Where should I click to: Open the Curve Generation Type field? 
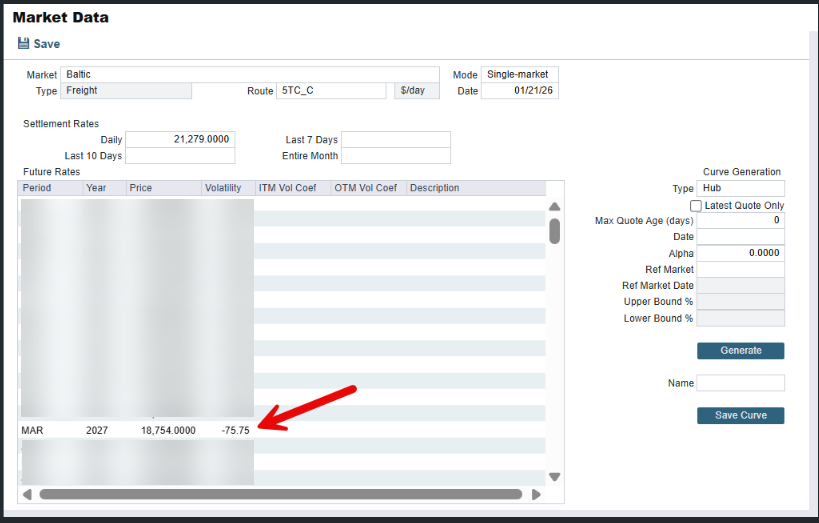[x=740, y=188]
